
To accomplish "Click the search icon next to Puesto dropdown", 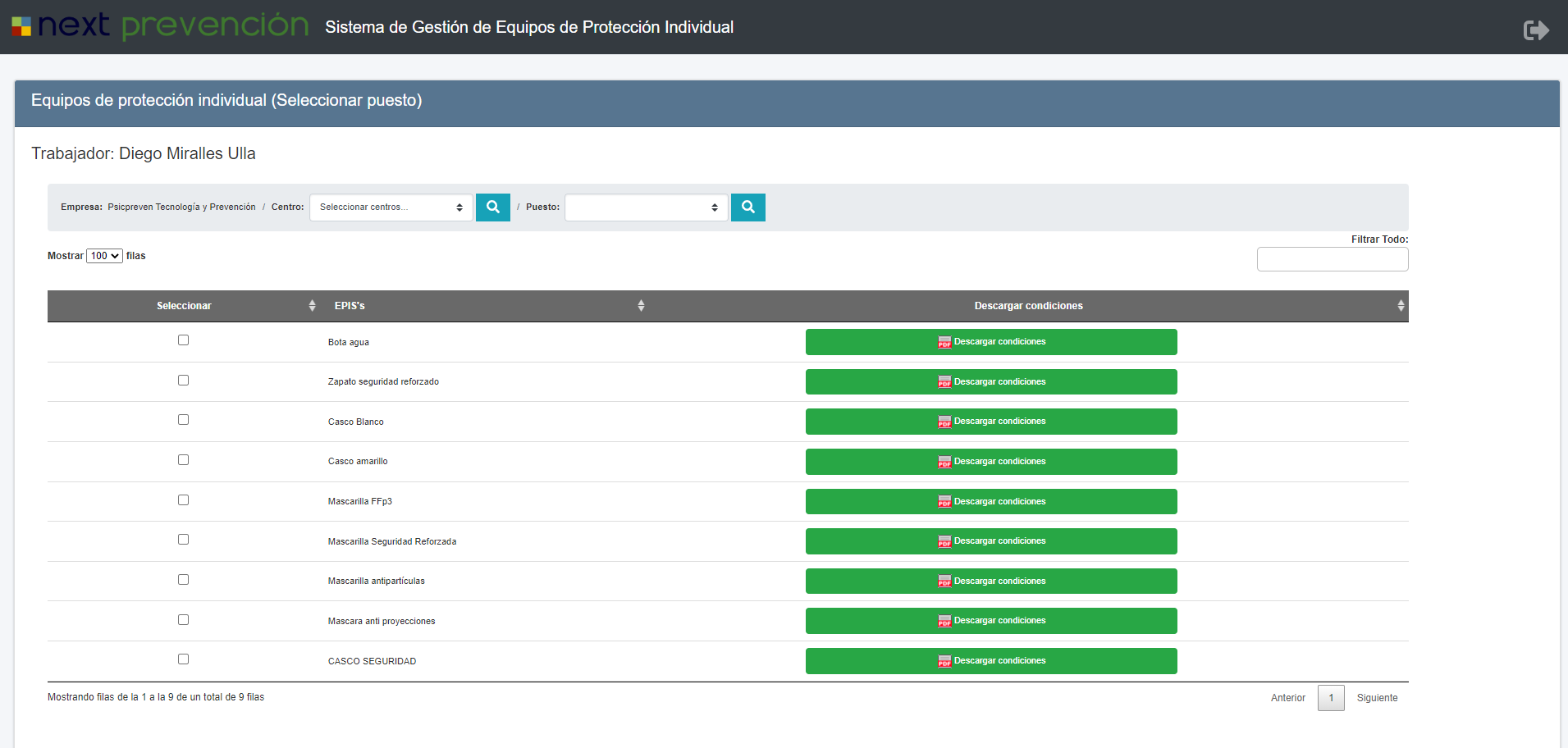I will pyautogui.click(x=747, y=208).
